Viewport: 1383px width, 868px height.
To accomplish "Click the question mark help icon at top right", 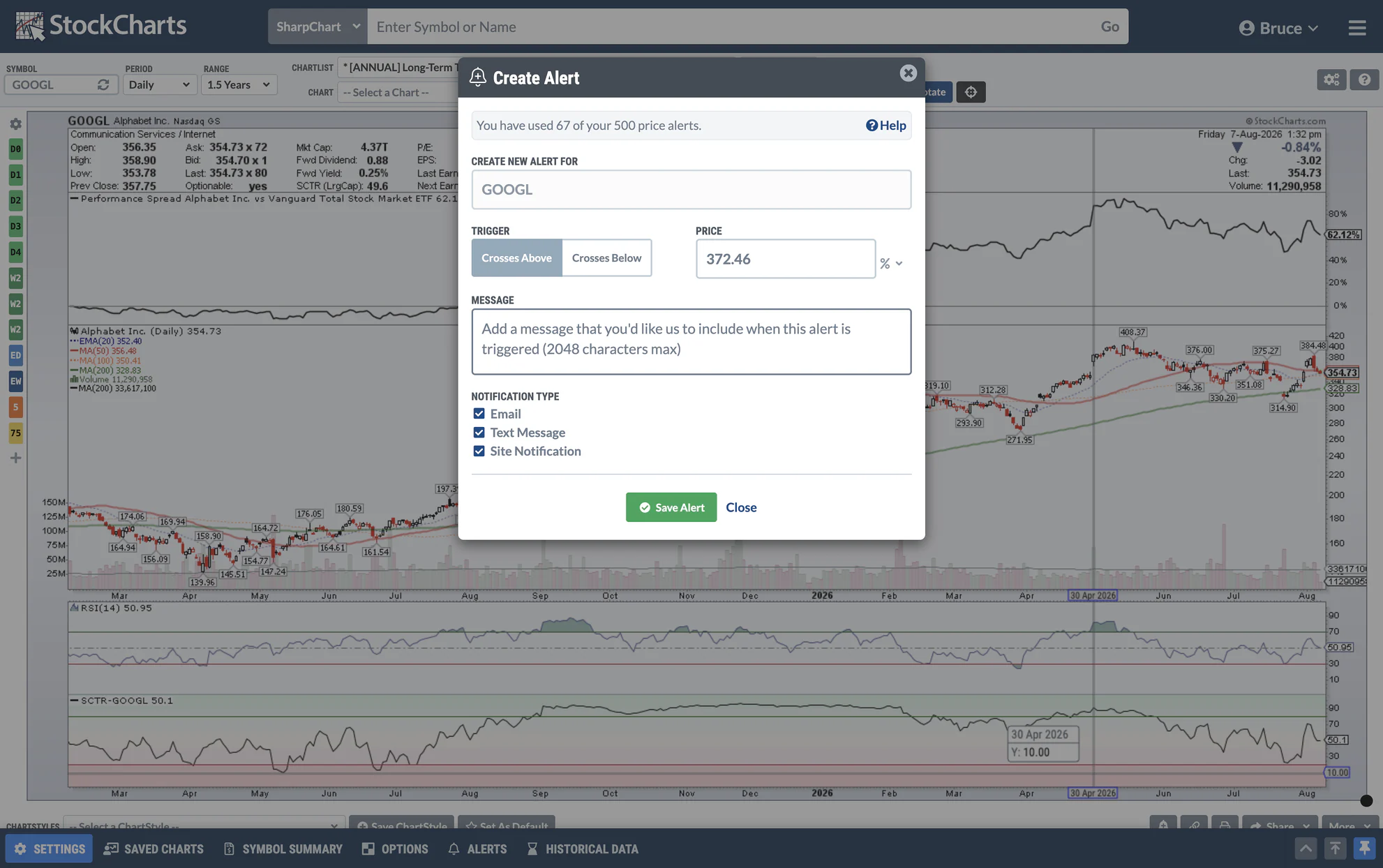I will click(x=1364, y=80).
